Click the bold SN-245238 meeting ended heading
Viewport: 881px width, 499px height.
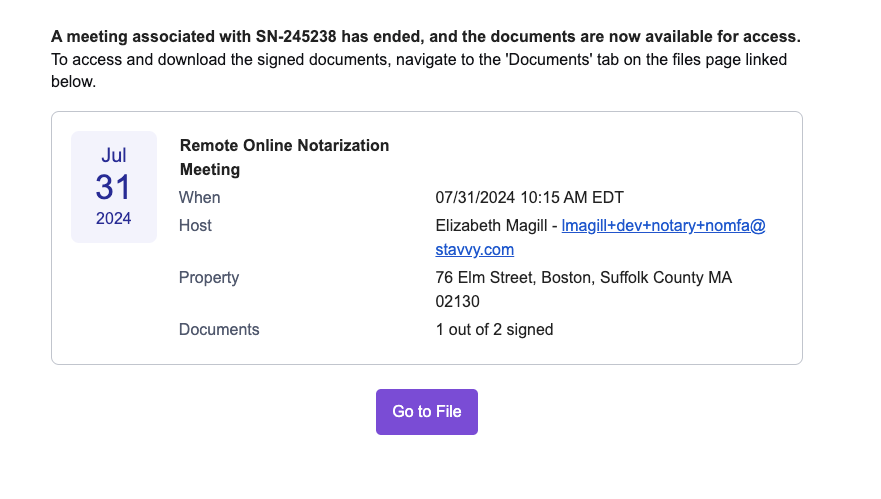pyautogui.click(x=425, y=37)
